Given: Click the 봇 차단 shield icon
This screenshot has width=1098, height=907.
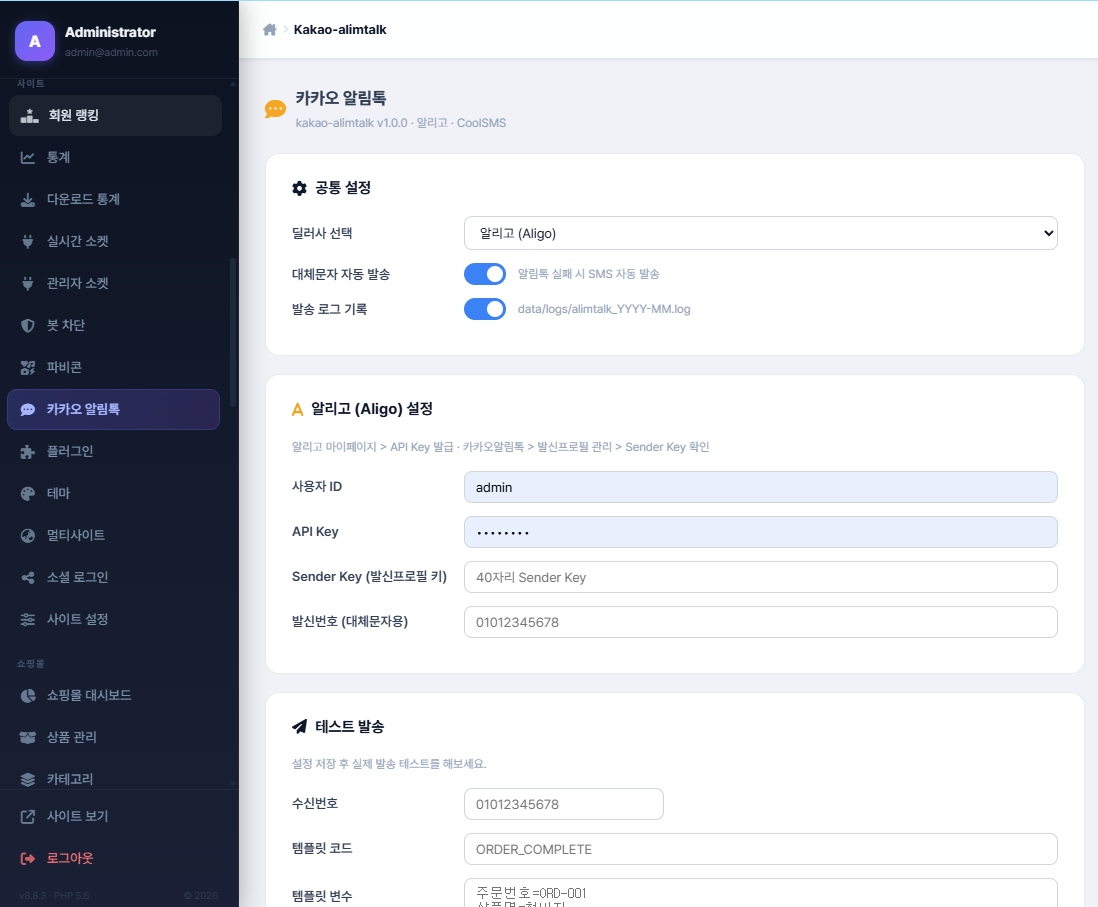Looking at the screenshot, I should (x=27, y=326).
